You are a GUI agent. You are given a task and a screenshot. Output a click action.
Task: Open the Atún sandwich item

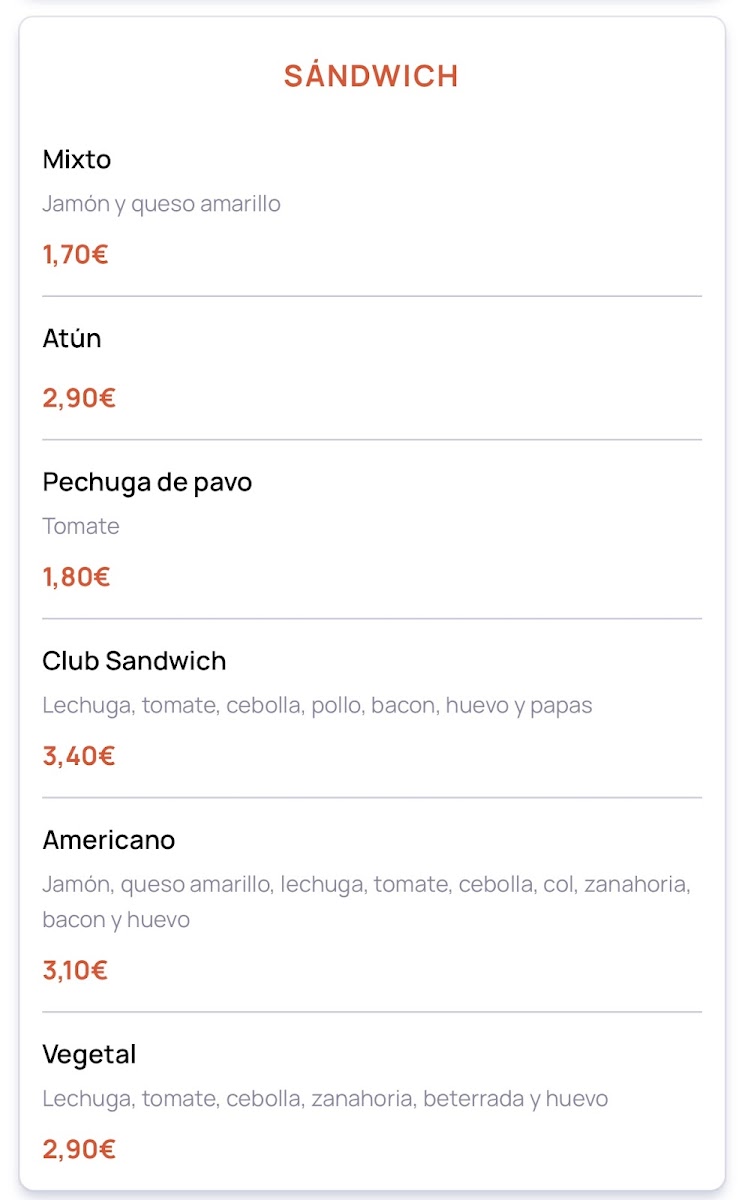click(x=72, y=339)
